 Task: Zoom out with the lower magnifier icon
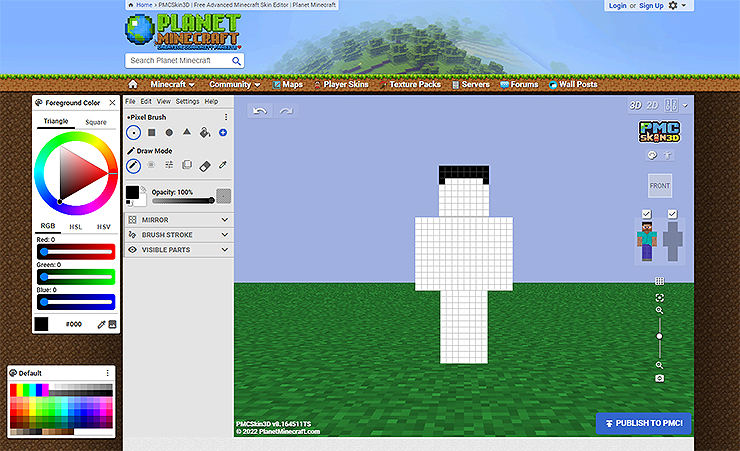tap(659, 365)
